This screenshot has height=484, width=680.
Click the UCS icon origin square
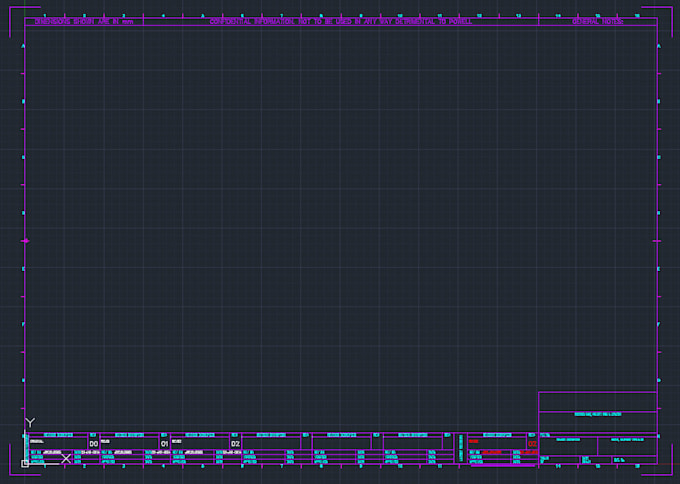[25, 464]
